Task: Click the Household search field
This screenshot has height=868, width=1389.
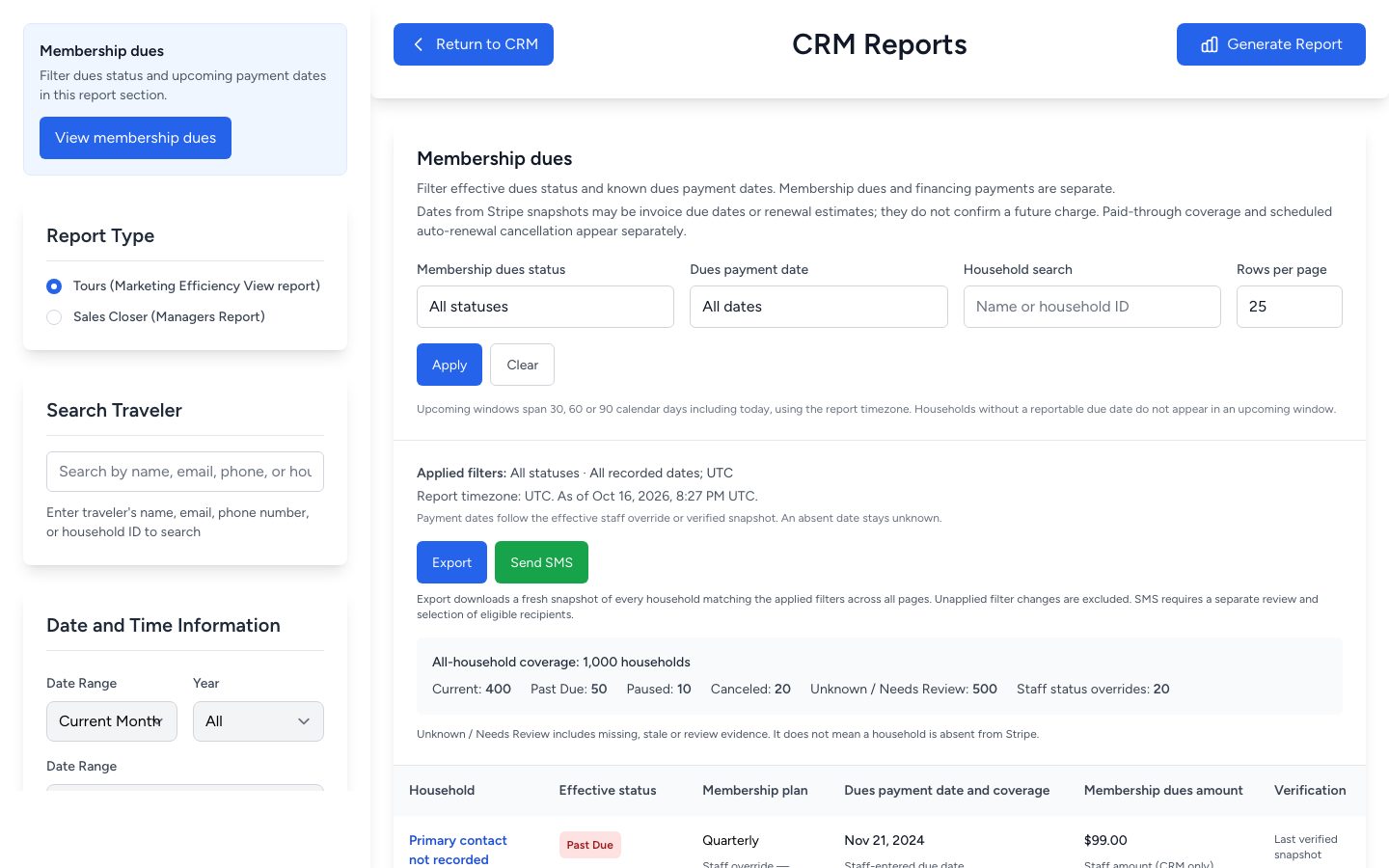Action: [1092, 307]
